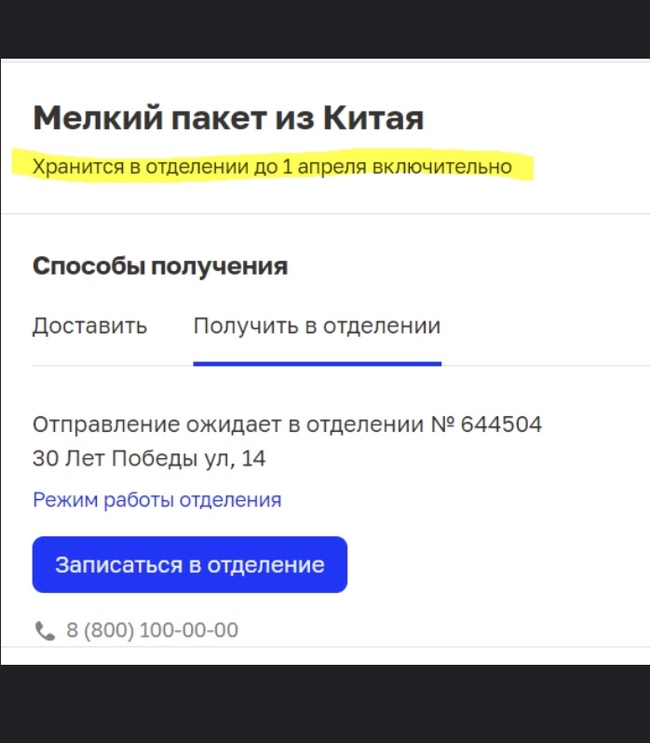This screenshot has width=650, height=743.
Task: Click the address 30 Лет Победы ул, 14
Action: pyautogui.click(x=149, y=459)
